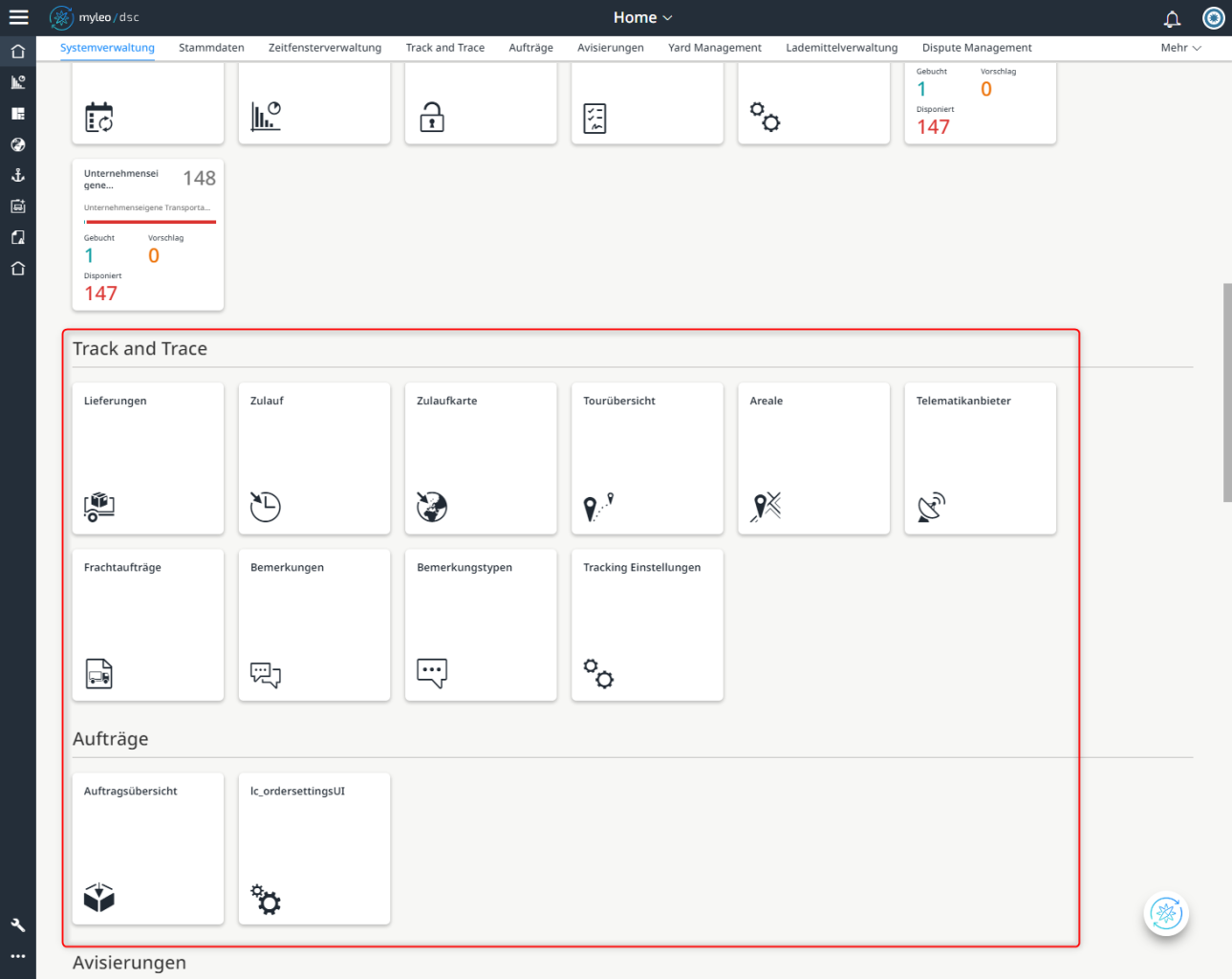This screenshot has width=1232, height=979.
Task: Open the padlock tile
Action: 481,103
